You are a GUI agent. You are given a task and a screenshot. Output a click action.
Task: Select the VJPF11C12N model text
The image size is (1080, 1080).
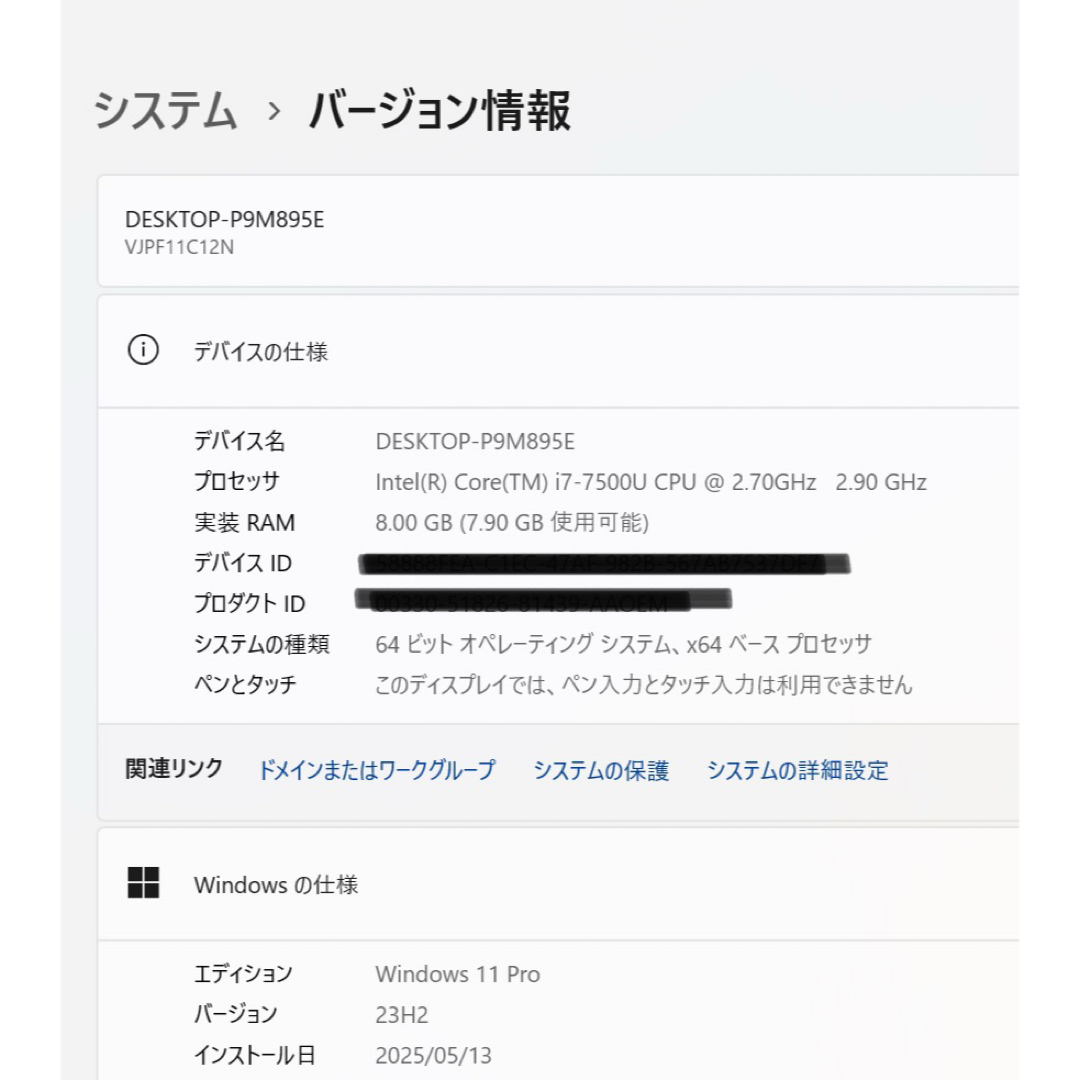point(179,247)
